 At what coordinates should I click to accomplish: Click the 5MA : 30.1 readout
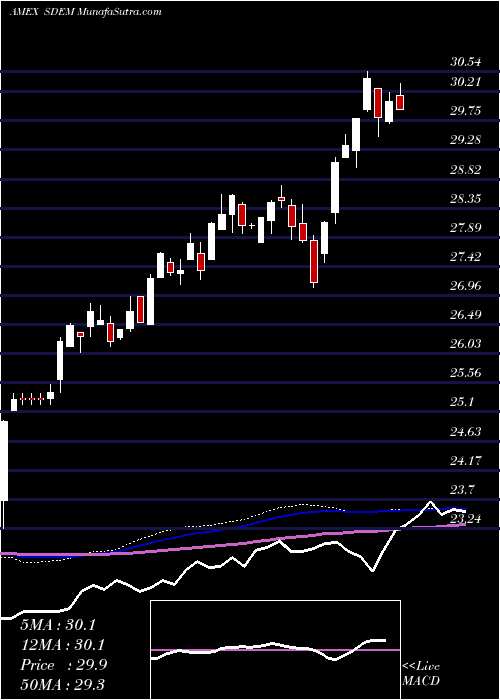point(58,625)
